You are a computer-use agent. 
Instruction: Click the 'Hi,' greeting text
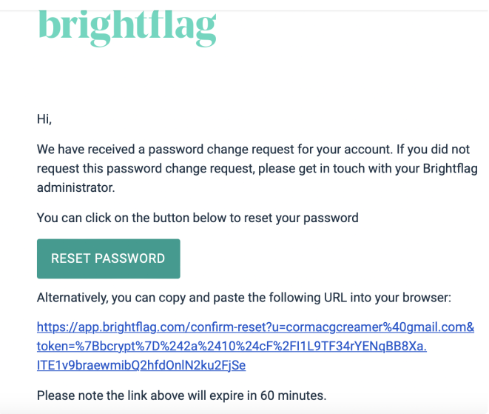pos(44,119)
